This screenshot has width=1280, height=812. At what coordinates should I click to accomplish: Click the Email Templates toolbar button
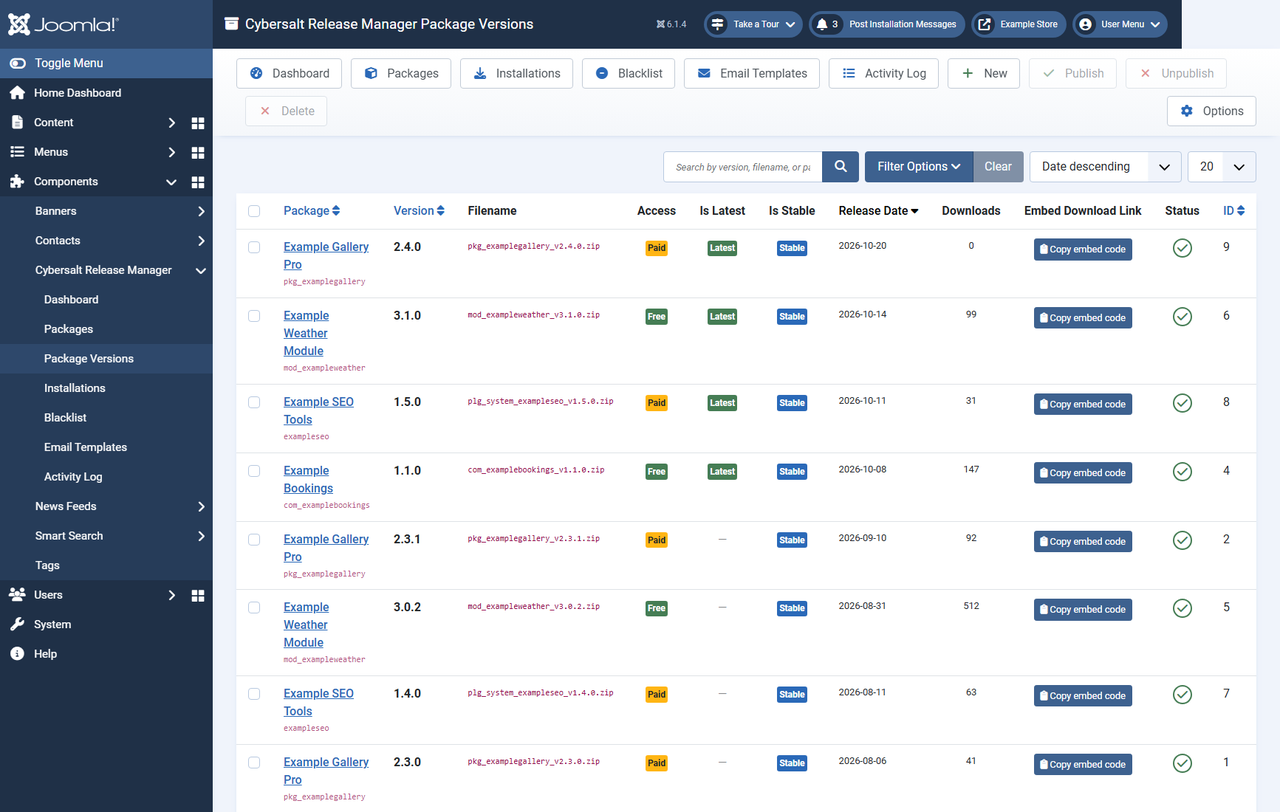(x=752, y=74)
